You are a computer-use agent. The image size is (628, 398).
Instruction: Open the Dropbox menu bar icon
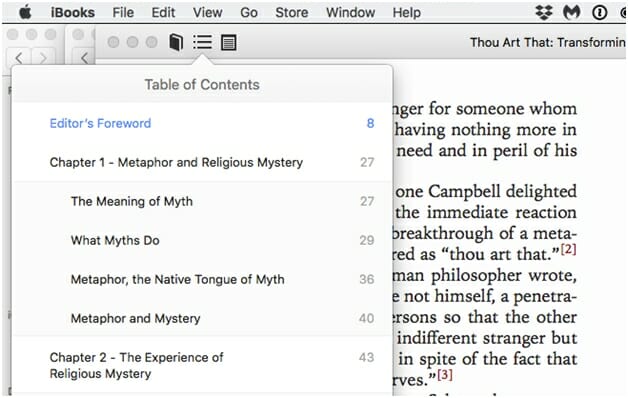tap(544, 12)
